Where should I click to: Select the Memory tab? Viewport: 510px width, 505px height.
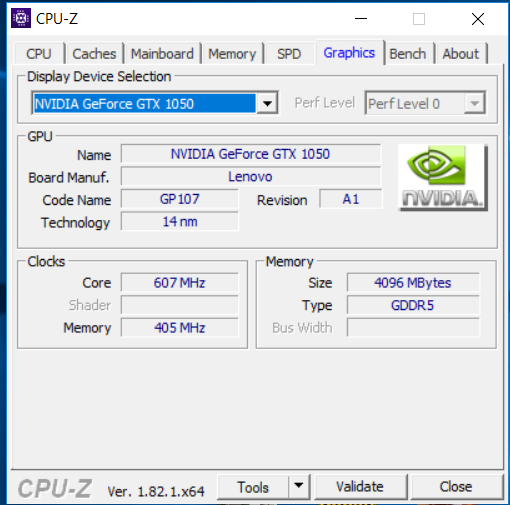232,54
